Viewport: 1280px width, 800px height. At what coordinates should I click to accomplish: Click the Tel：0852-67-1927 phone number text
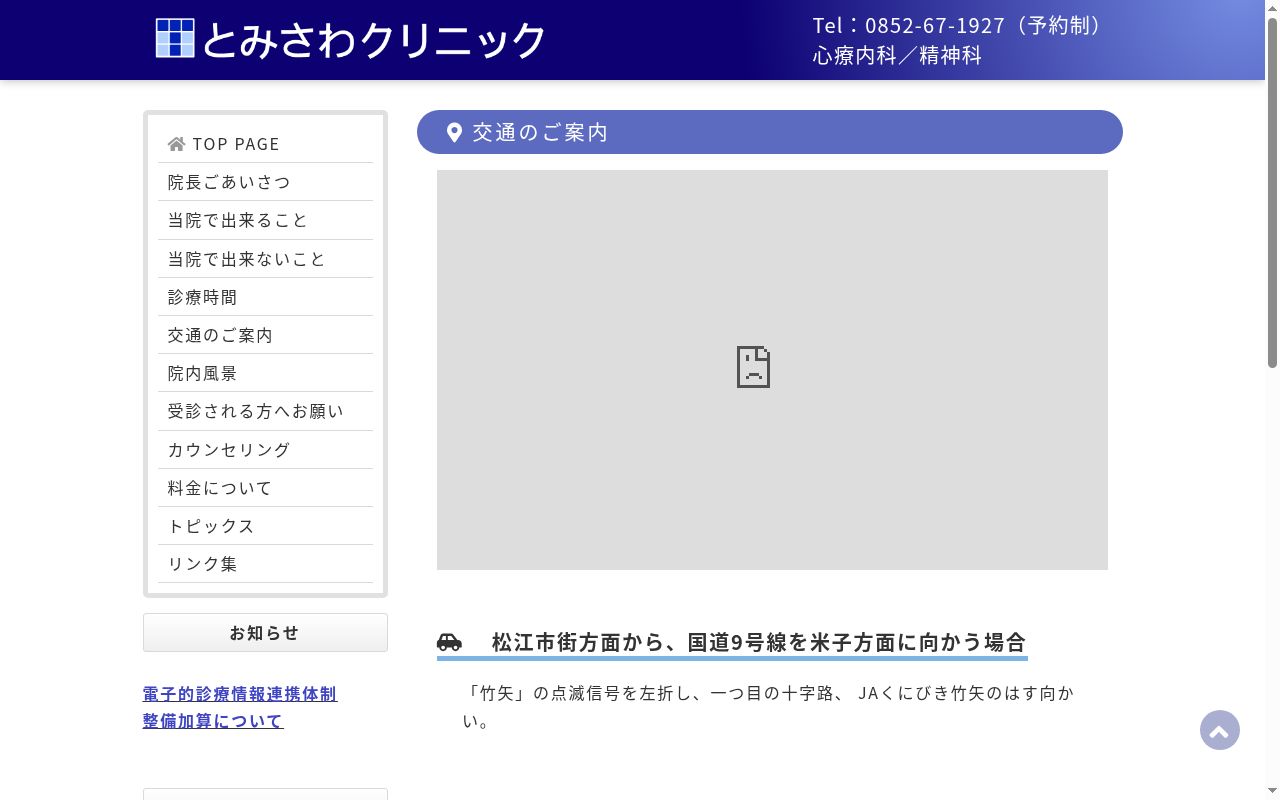tap(957, 25)
